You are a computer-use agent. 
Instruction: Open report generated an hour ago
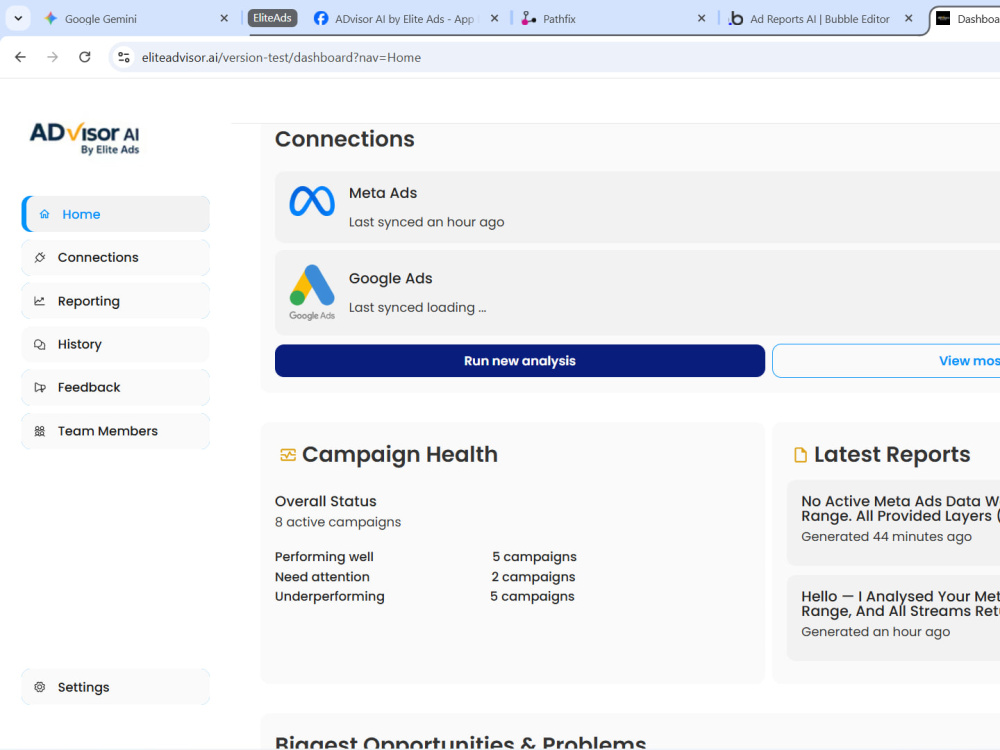pyautogui.click(x=893, y=618)
